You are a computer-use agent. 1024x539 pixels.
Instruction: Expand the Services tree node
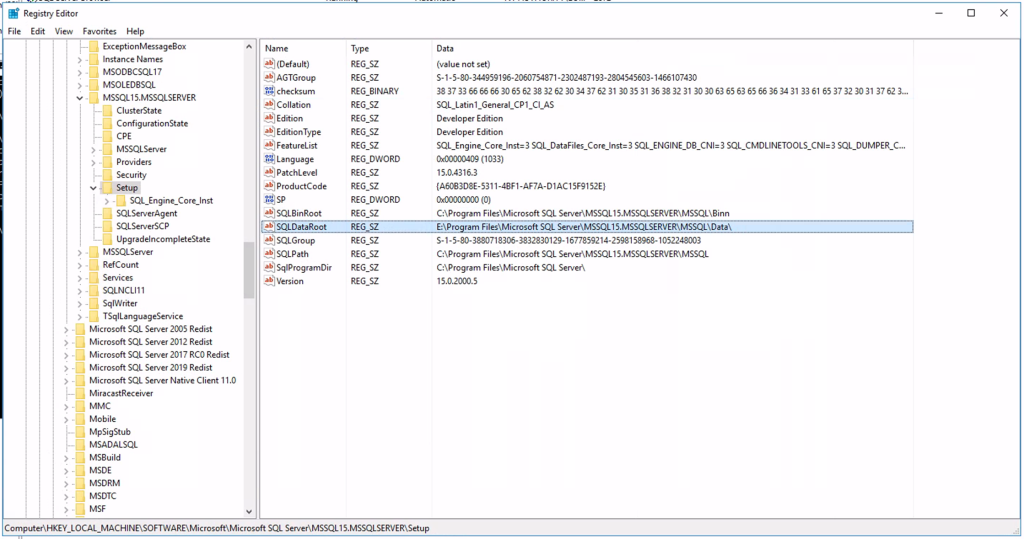pos(80,278)
